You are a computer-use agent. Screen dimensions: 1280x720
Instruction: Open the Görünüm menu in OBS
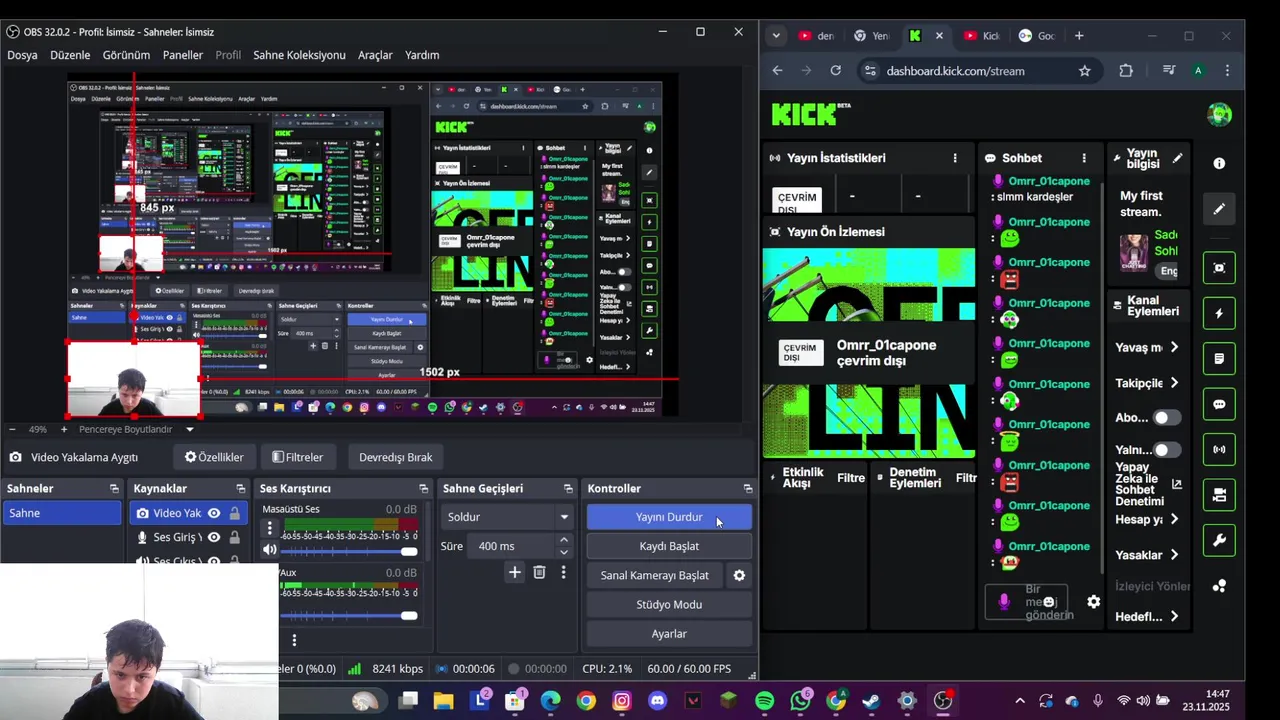point(126,55)
